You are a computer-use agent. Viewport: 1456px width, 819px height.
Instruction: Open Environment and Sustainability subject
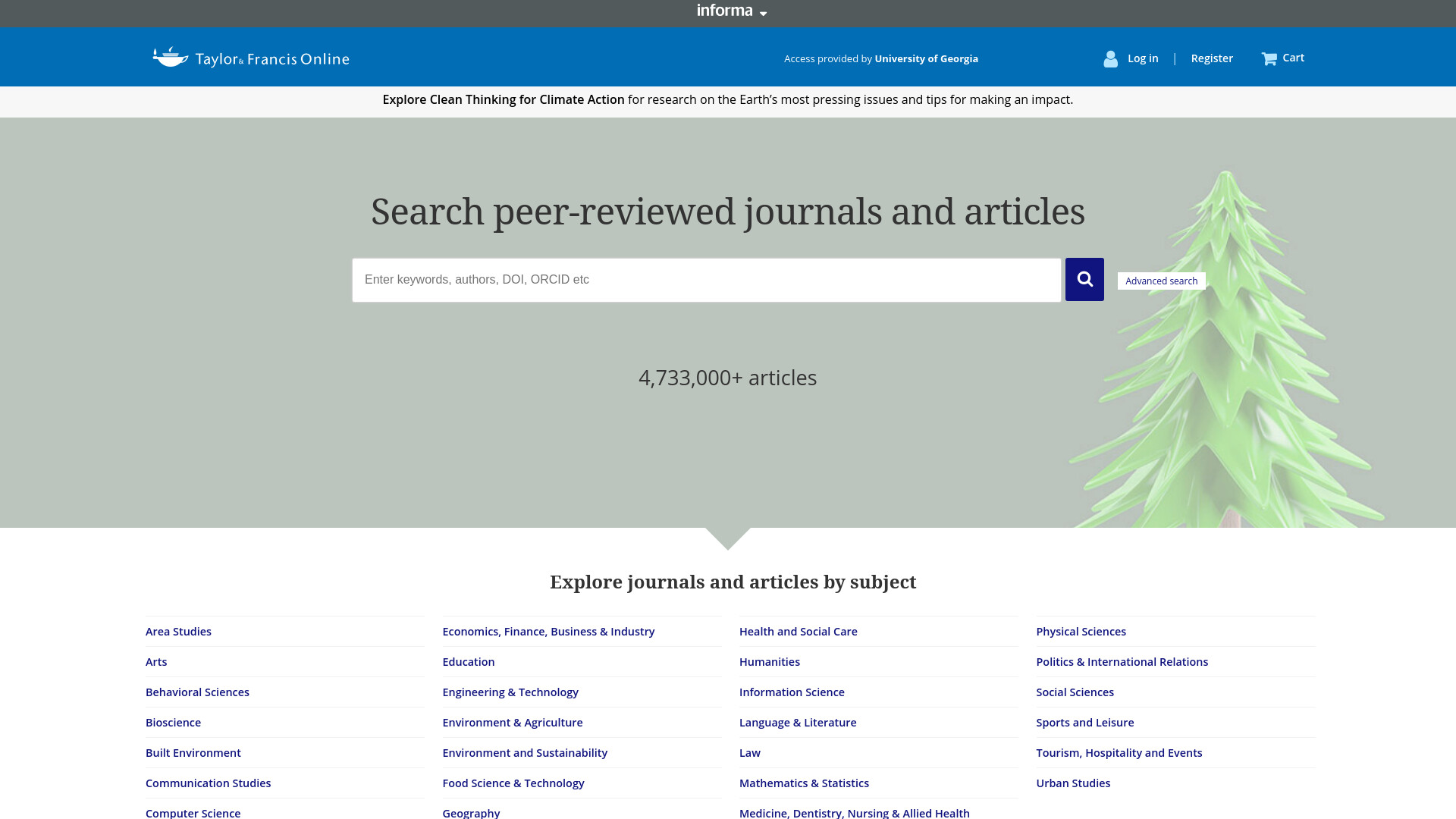pos(525,753)
